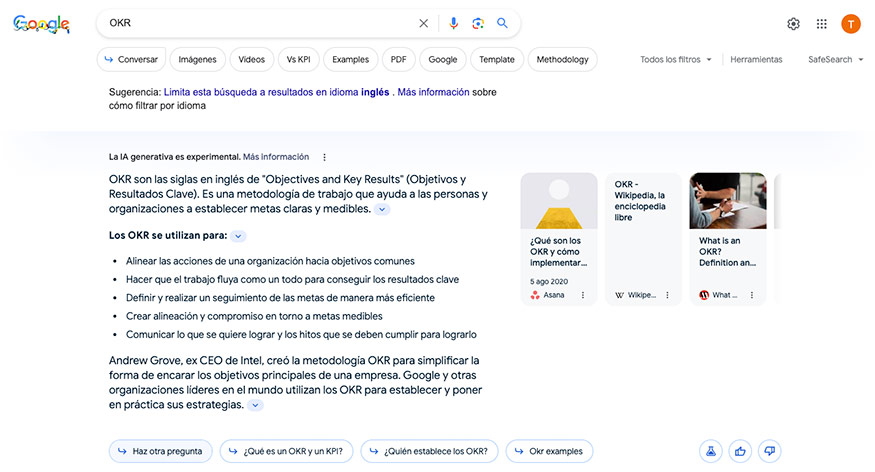875x472 pixels.
Task: Click the Google logo
Action: (x=41, y=24)
